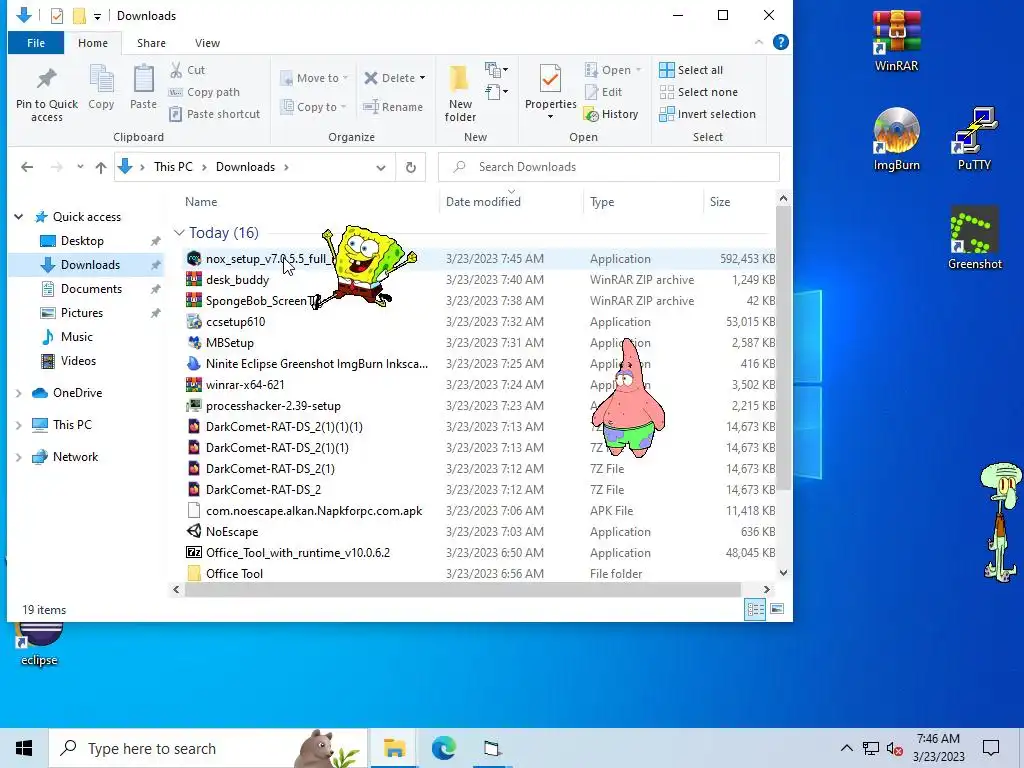The width and height of the screenshot is (1024, 768).
Task: Open WinRAR desktop shortcut
Action: pyautogui.click(x=896, y=40)
